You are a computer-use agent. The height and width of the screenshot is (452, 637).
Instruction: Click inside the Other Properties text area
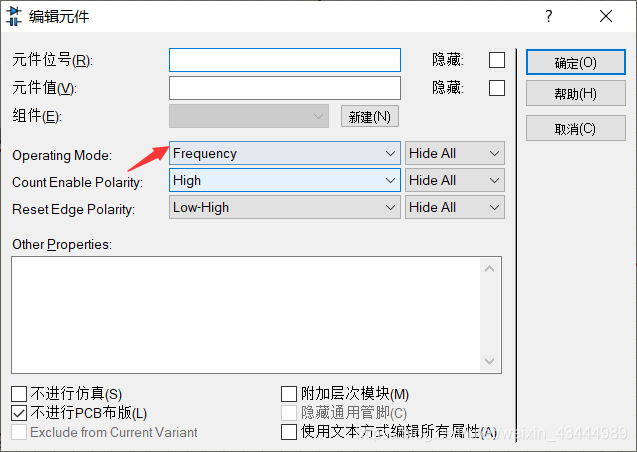pos(246,315)
